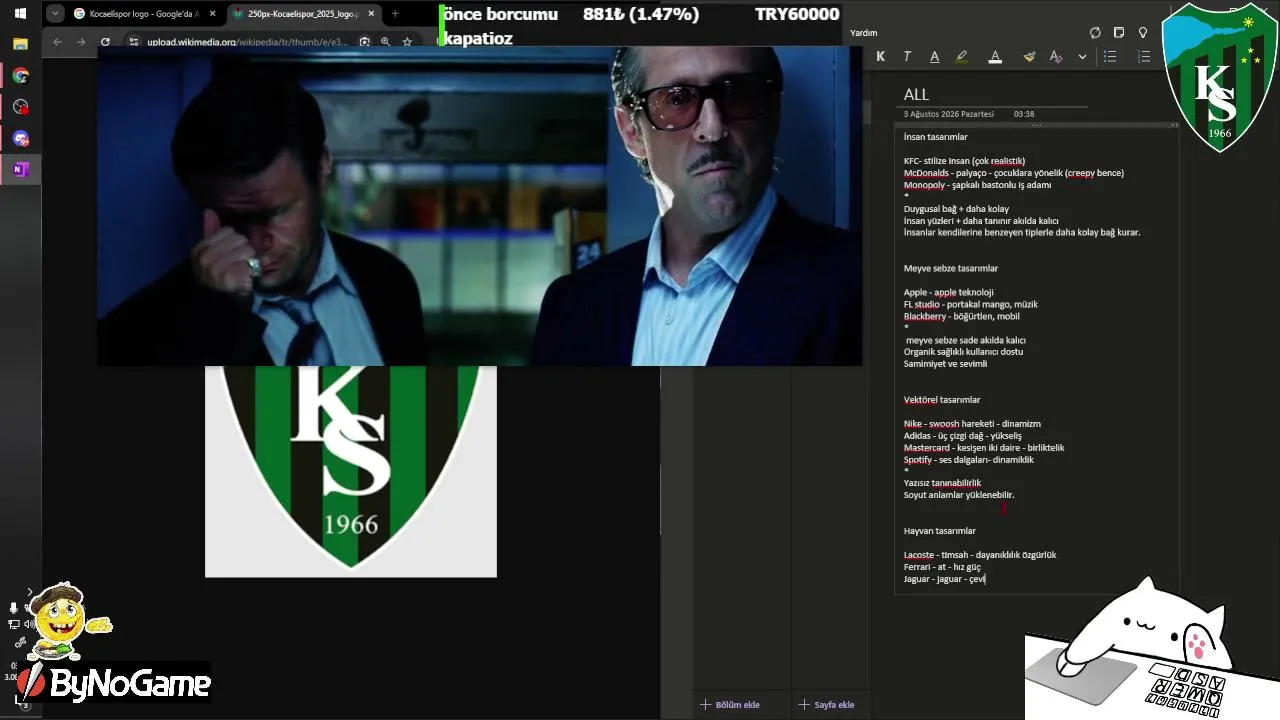Close the Kocaelispor logo Google tab
Image resolution: width=1280 pixels, height=720 pixels.
point(212,14)
